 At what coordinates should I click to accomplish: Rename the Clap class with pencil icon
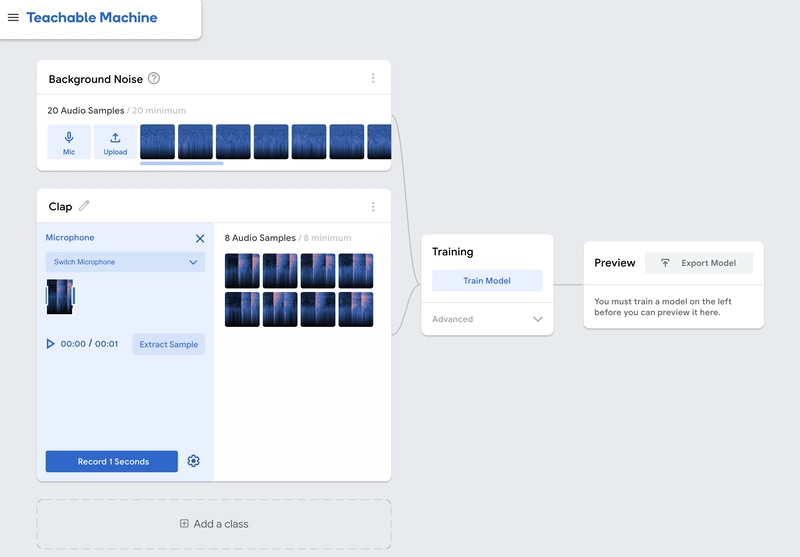(84, 206)
